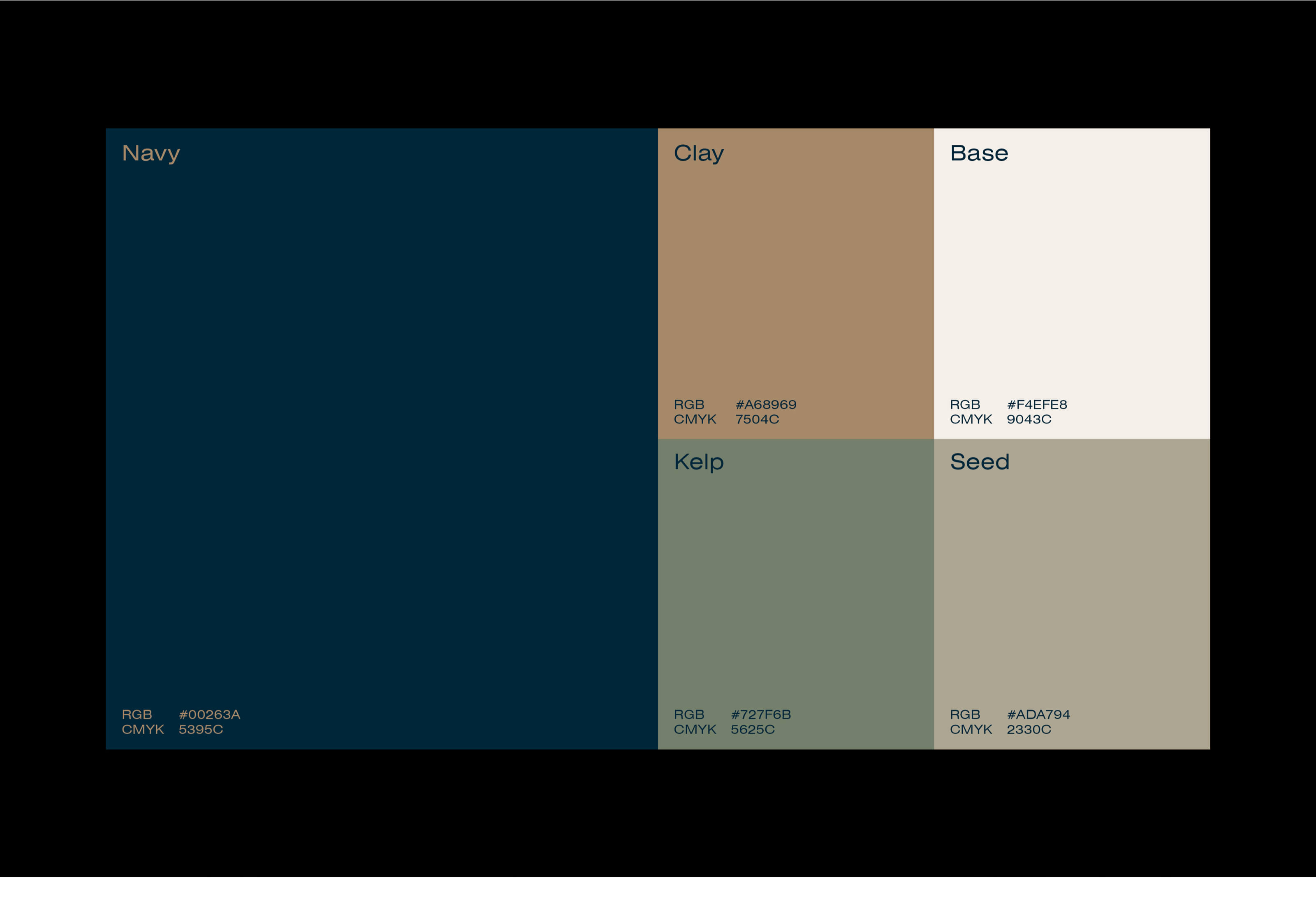The image size is (1316, 918).
Task: Click the "Seed" heading label
Action: [979, 462]
